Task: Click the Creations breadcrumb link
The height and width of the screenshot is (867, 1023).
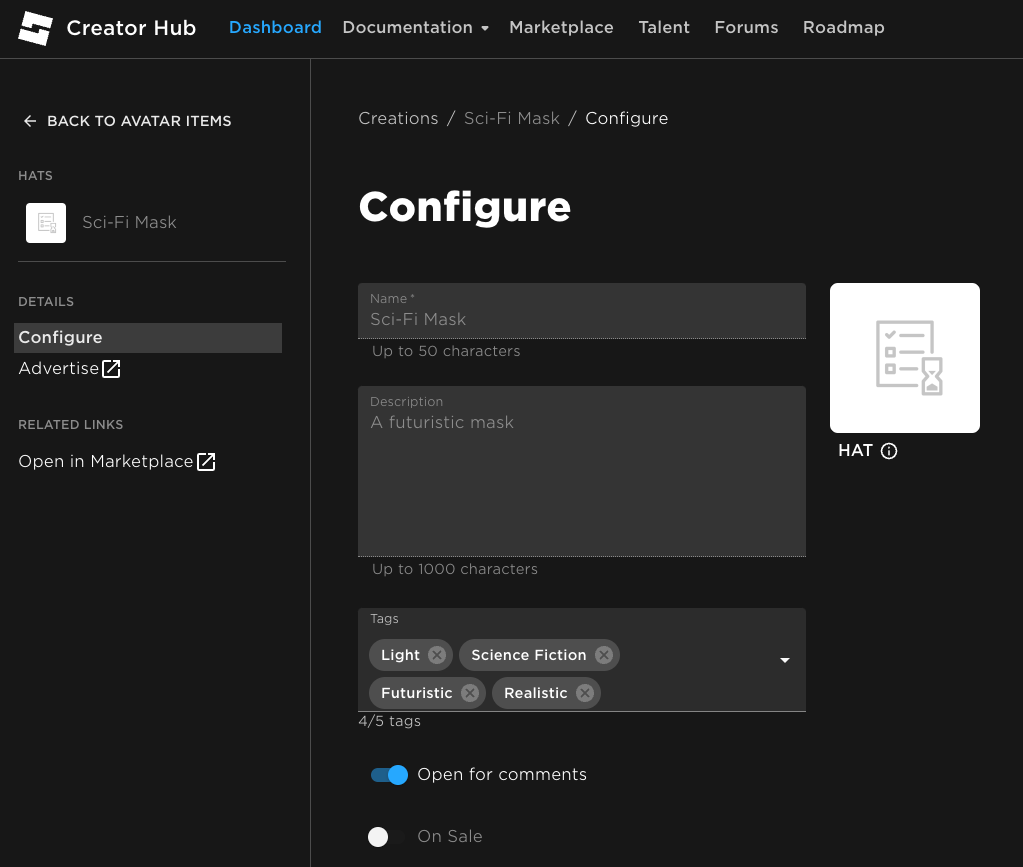Action: pos(398,119)
